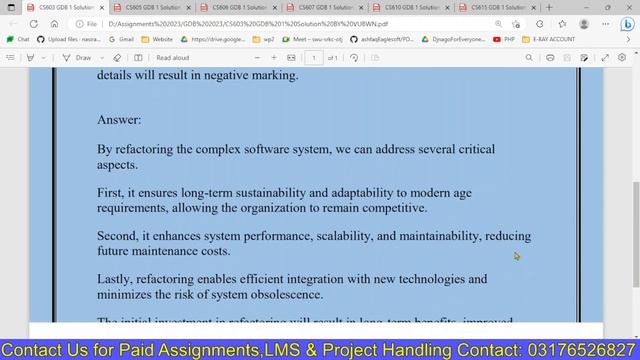The image size is (640, 360).
Task: Select the PDF Erase tool
Action: pos(117,58)
